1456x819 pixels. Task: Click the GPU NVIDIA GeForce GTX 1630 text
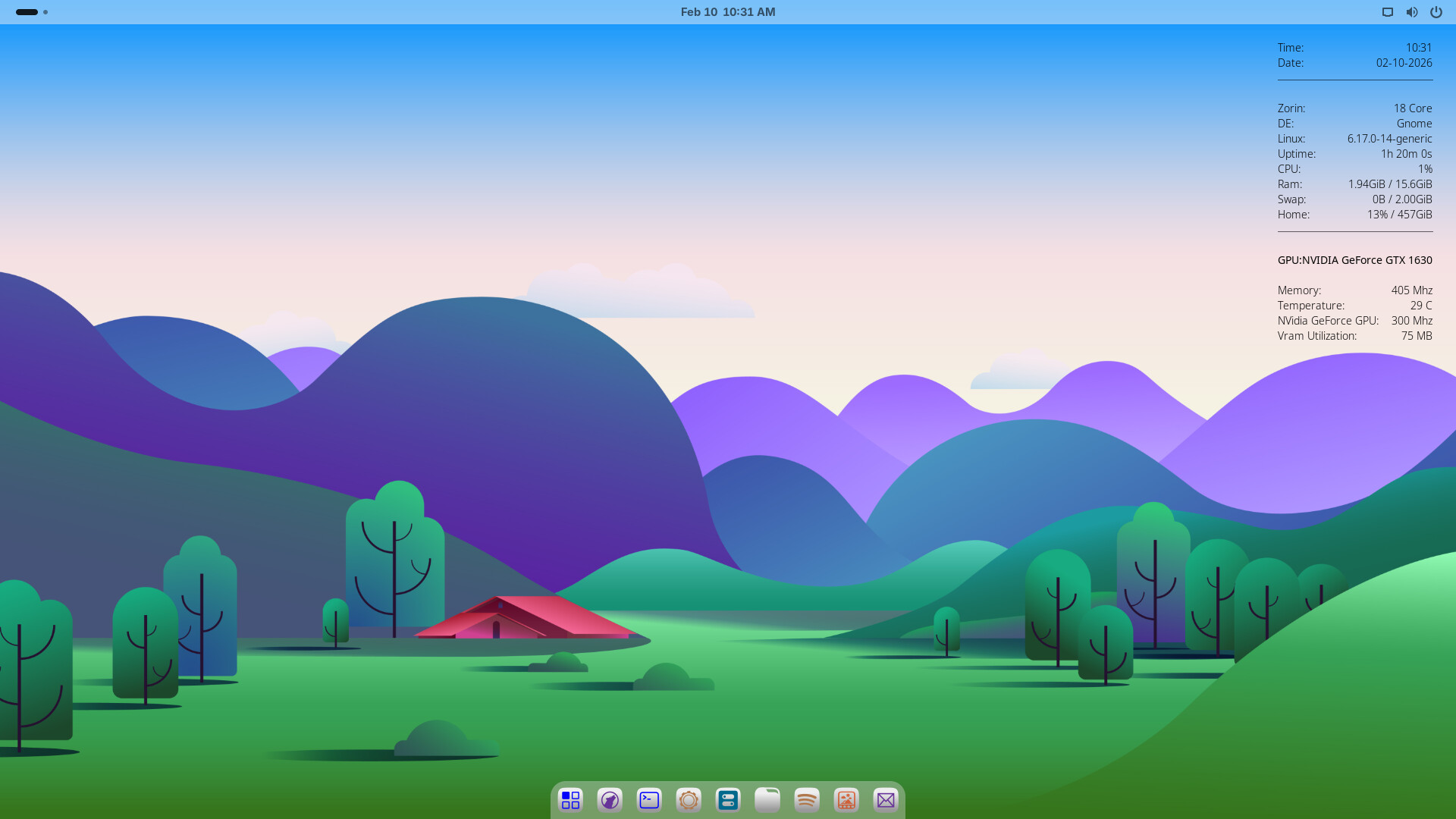(x=1354, y=260)
